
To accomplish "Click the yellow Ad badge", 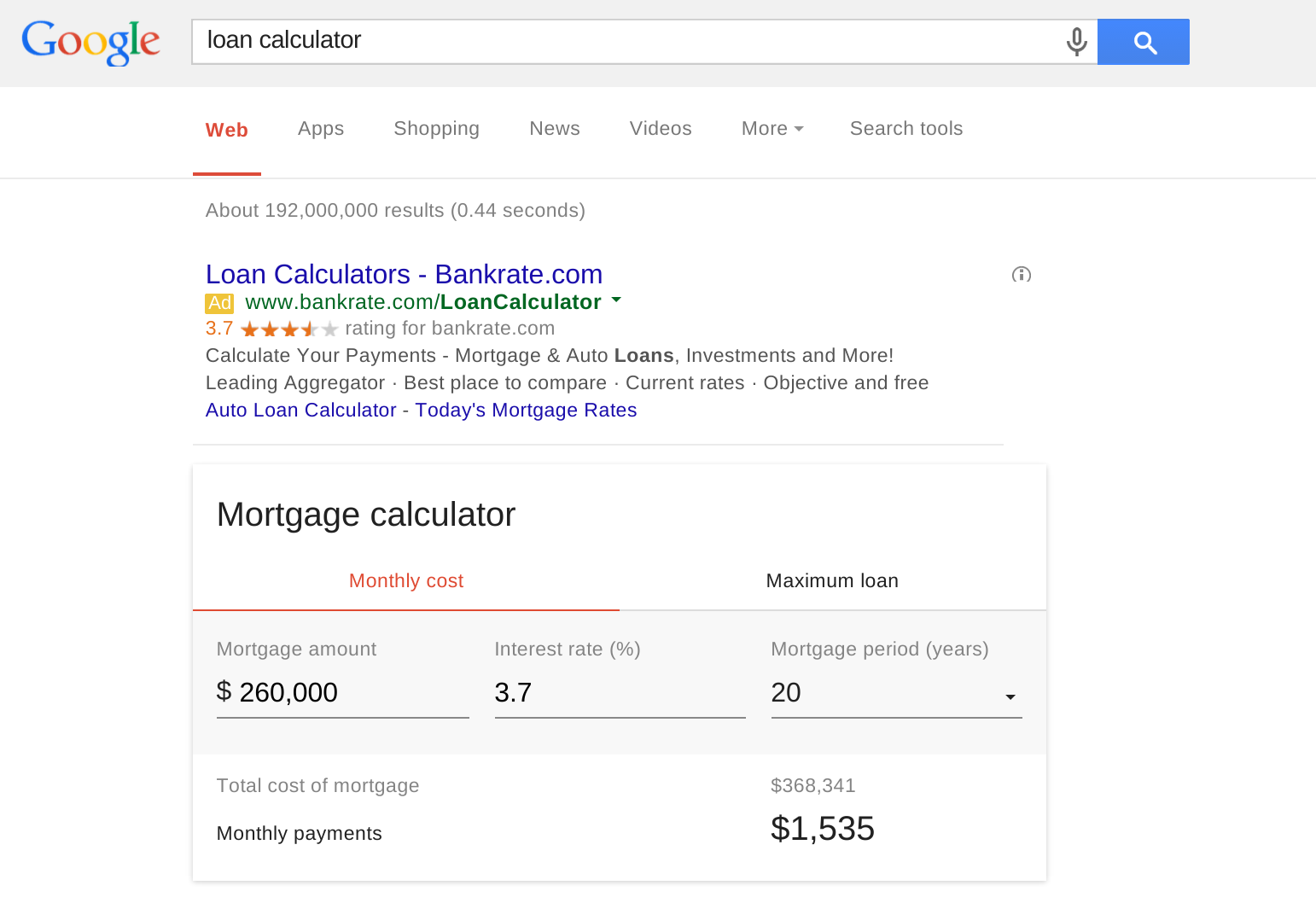I will coord(219,302).
